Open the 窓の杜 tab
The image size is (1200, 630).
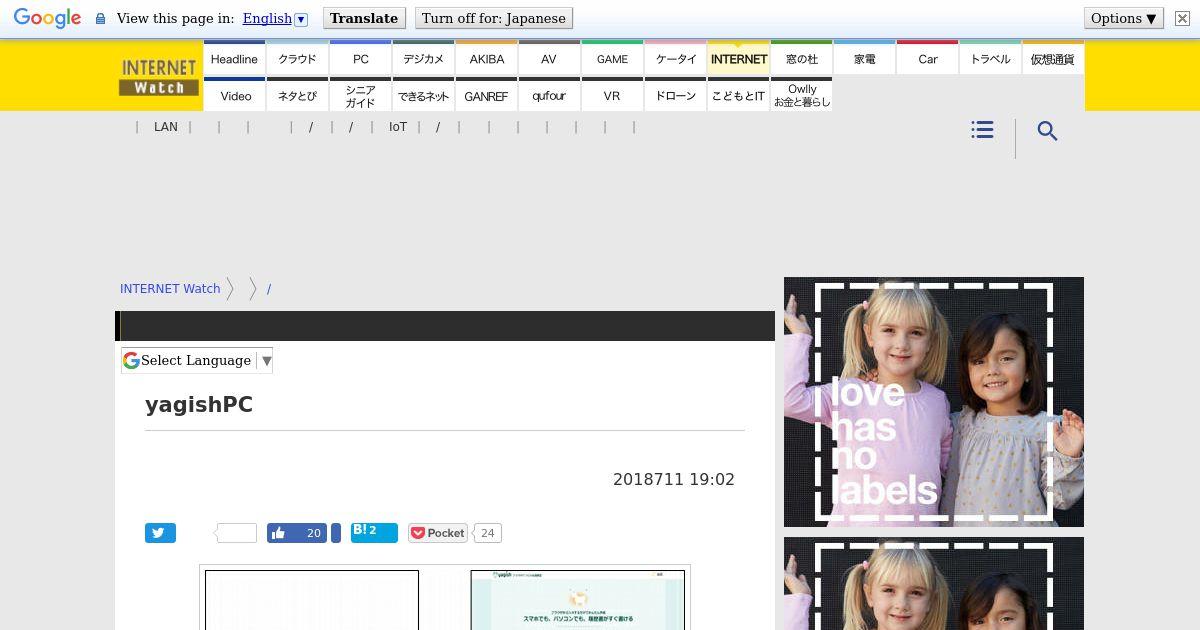tap(801, 58)
